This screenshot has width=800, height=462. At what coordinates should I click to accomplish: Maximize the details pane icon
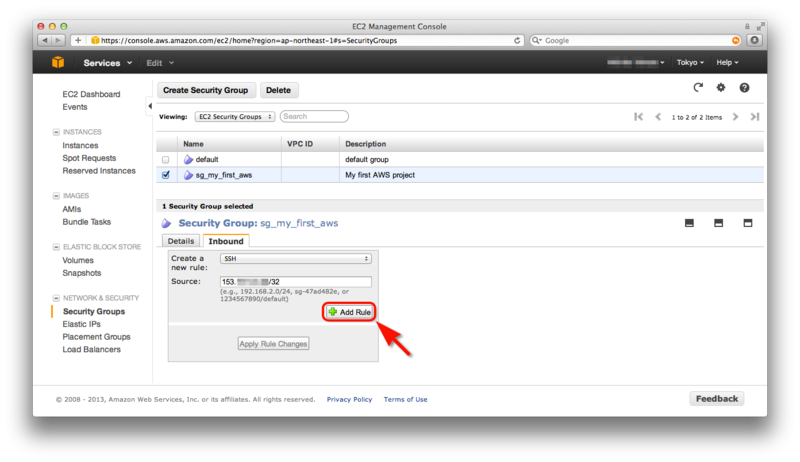click(x=748, y=223)
